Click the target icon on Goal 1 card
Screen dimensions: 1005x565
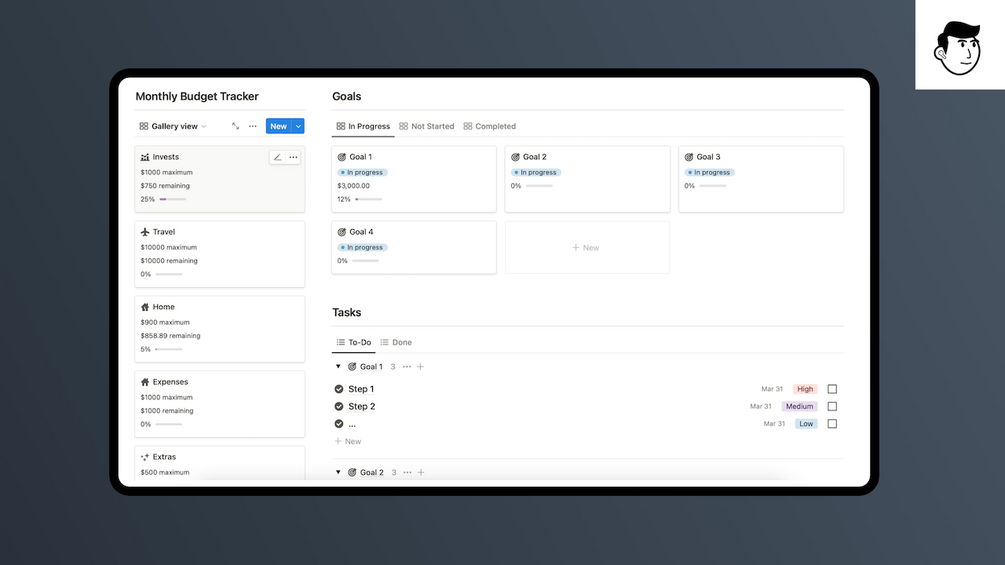[x=342, y=157]
